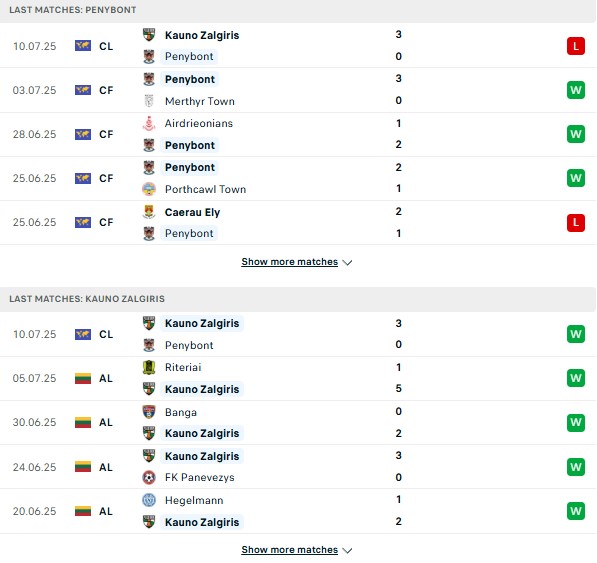This screenshot has width=597, height=563.
Task: Click the FK Panevezys football logo
Action: click(x=149, y=477)
